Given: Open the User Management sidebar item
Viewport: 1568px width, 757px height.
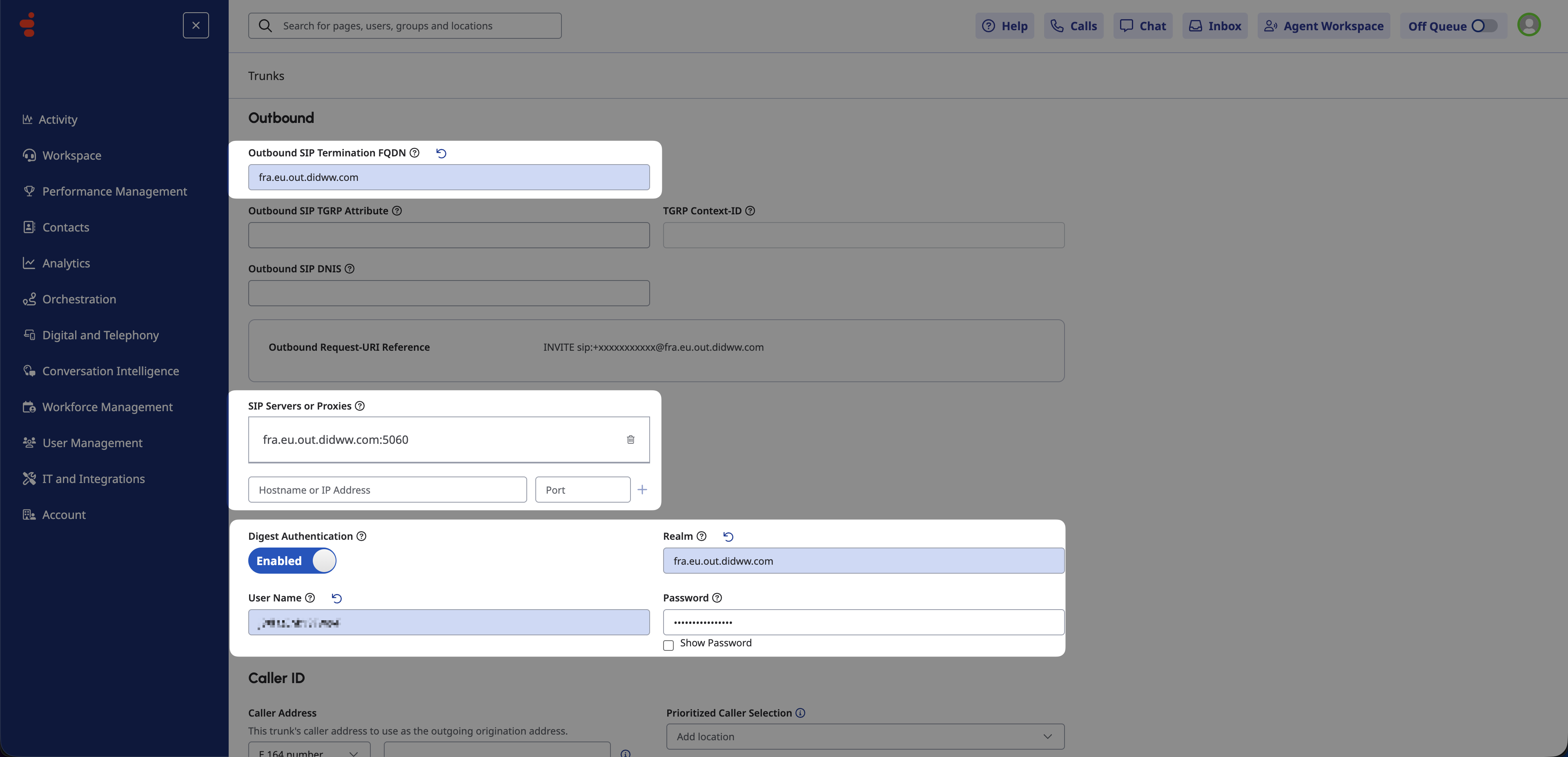Looking at the screenshot, I should coord(93,443).
